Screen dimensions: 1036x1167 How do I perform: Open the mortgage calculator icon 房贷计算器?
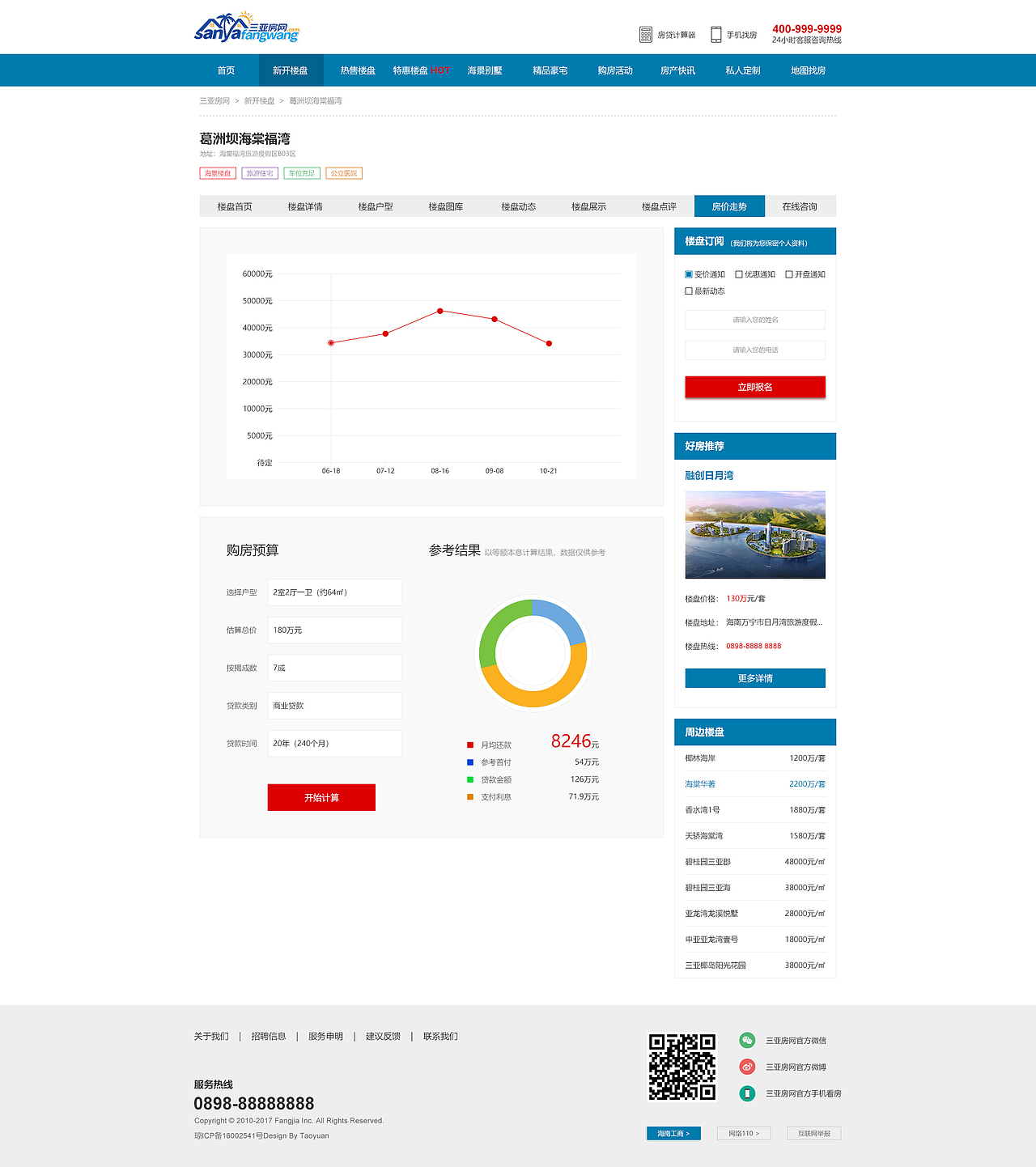[x=646, y=35]
